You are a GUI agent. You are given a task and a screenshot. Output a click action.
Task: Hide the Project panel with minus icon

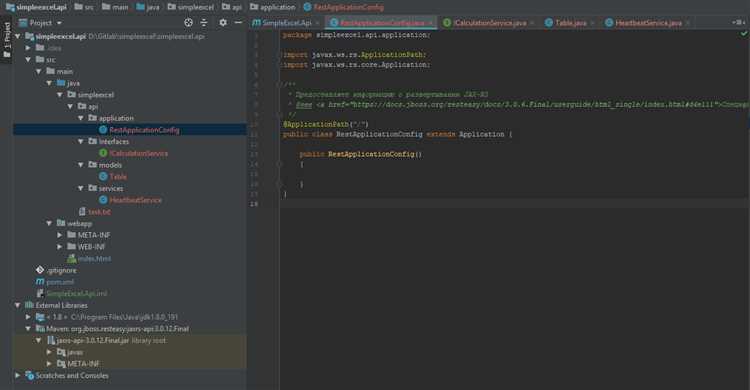click(238, 22)
